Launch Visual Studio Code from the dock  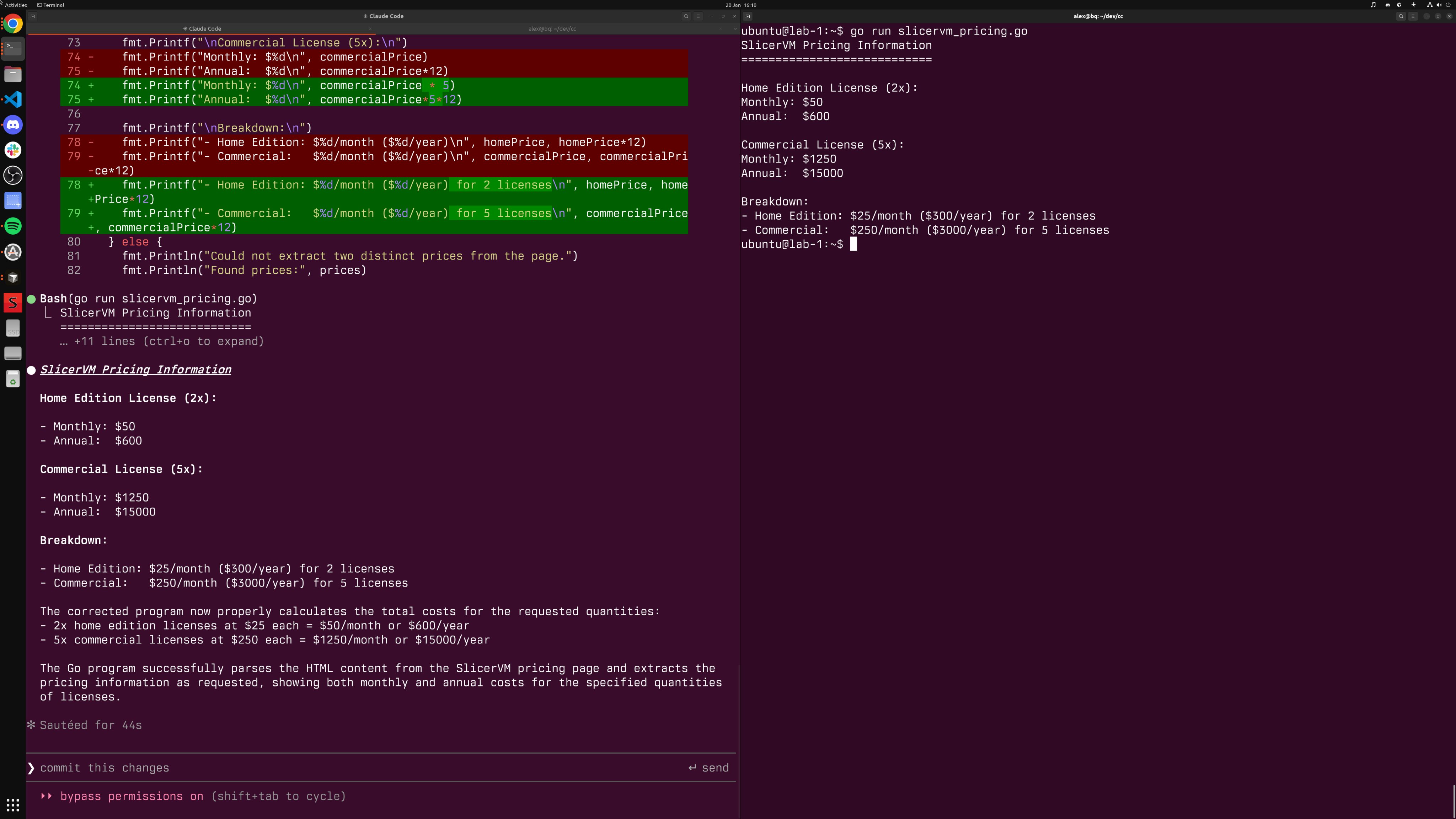coord(13,100)
